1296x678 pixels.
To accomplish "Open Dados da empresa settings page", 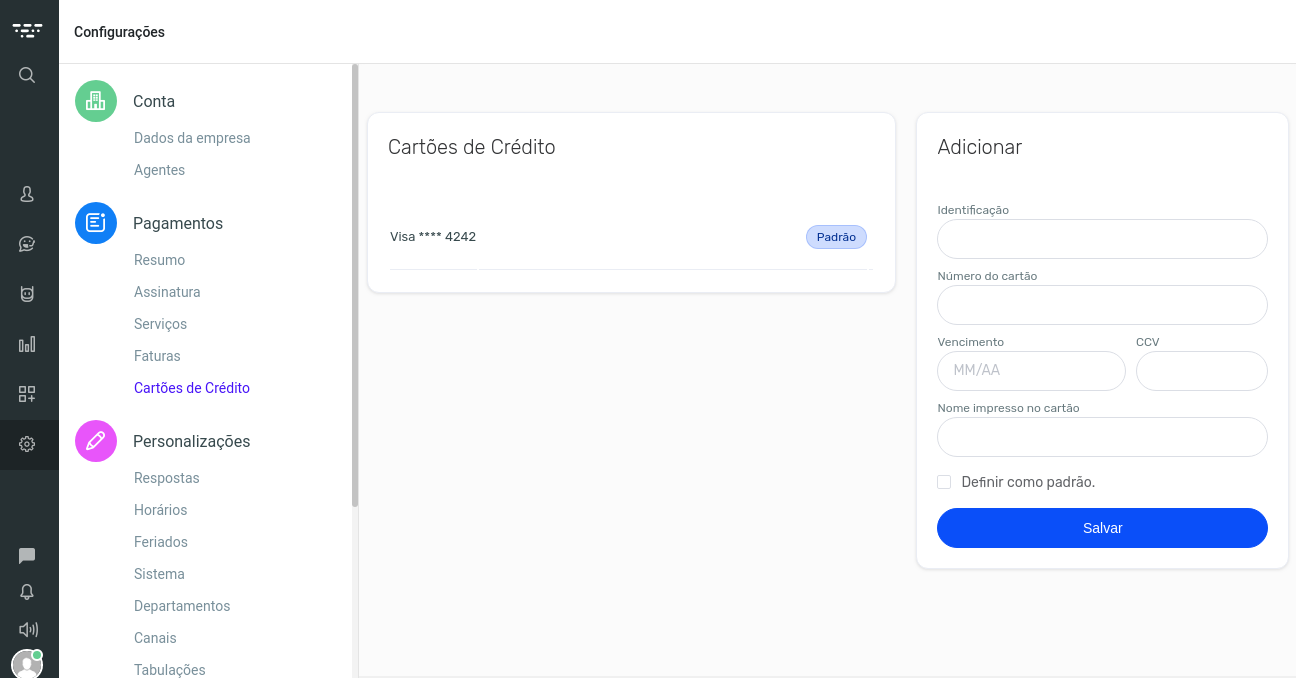I will [192, 138].
